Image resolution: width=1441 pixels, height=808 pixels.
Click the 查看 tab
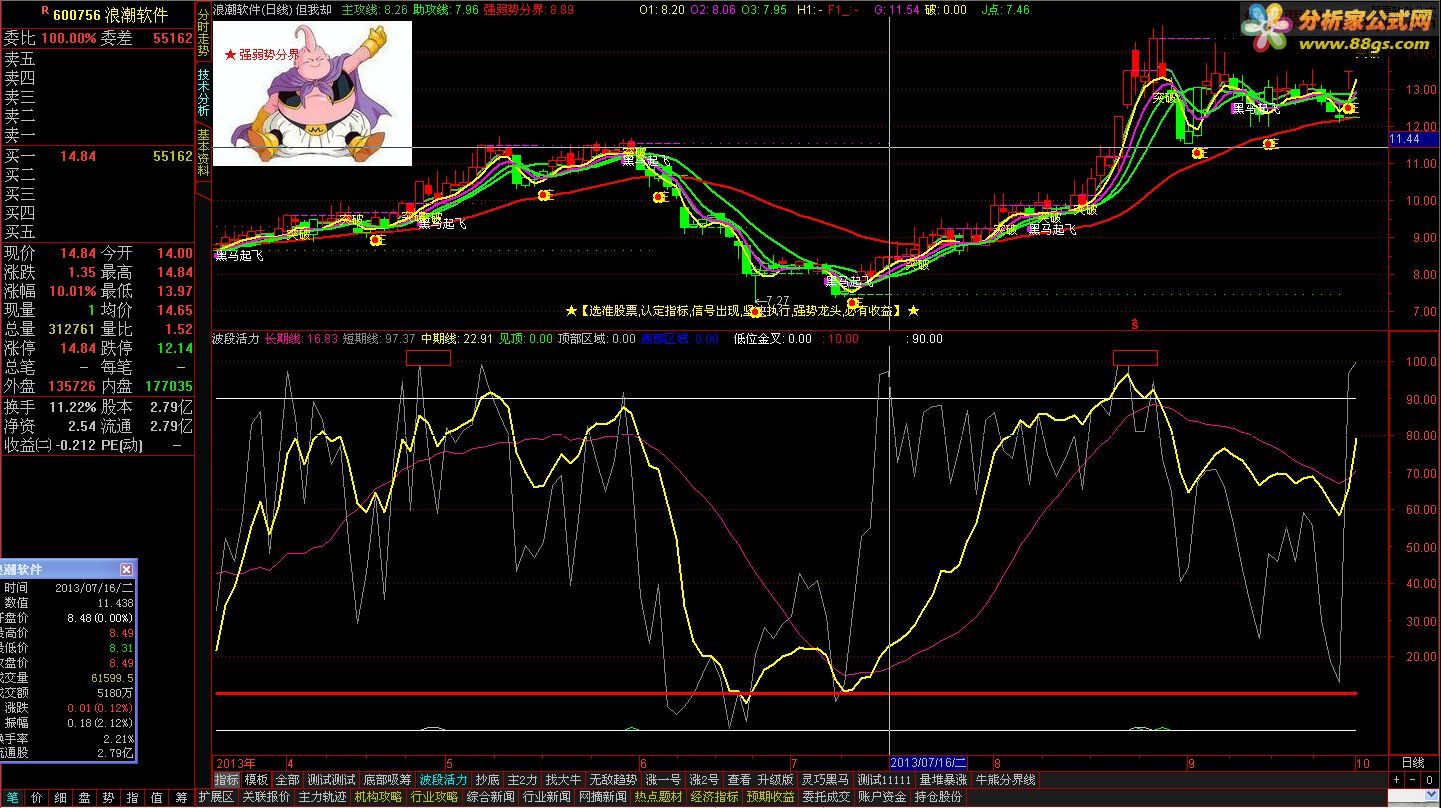coord(738,780)
